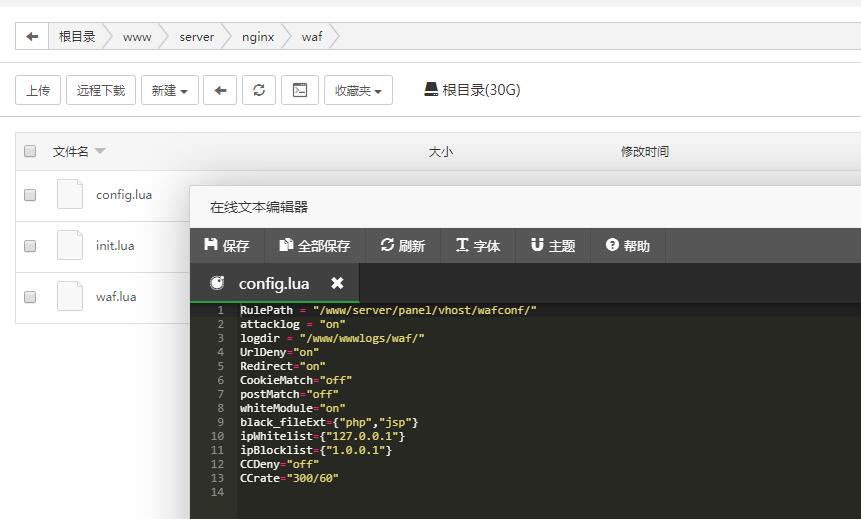Viewport: 861px width, 519px height.
Task: Click the back arrow in breadcrumb path
Action: pyautogui.click(x=32, y=37)
